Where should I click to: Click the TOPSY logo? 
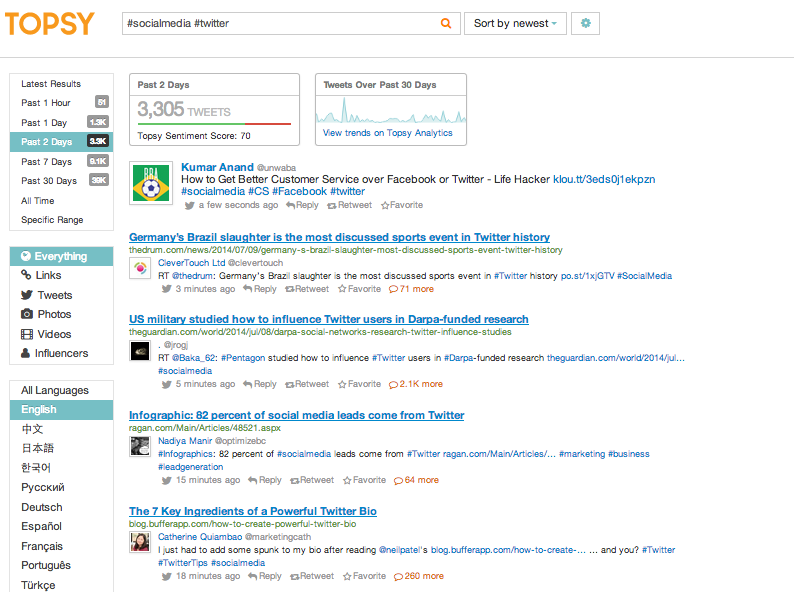tap(50, 23)
